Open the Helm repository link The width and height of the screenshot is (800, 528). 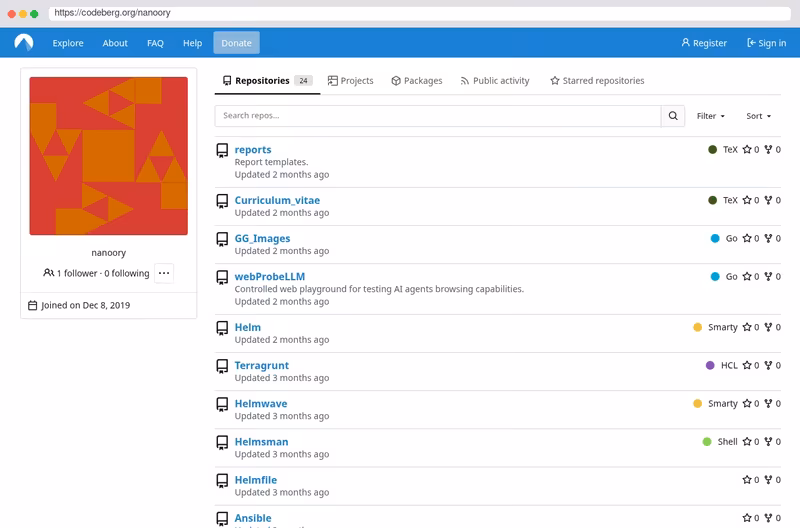click(x=247, y=327)
